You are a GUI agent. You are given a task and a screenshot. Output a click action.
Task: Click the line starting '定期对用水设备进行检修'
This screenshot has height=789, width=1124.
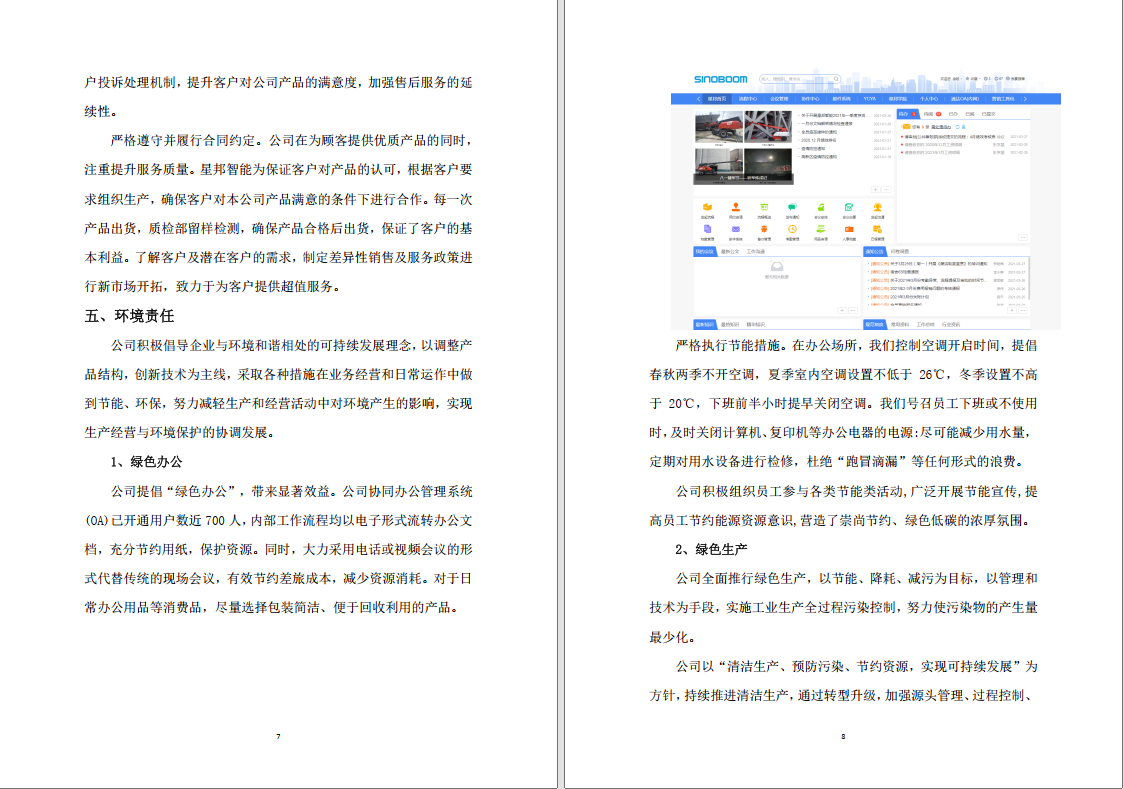pos(837,462)
